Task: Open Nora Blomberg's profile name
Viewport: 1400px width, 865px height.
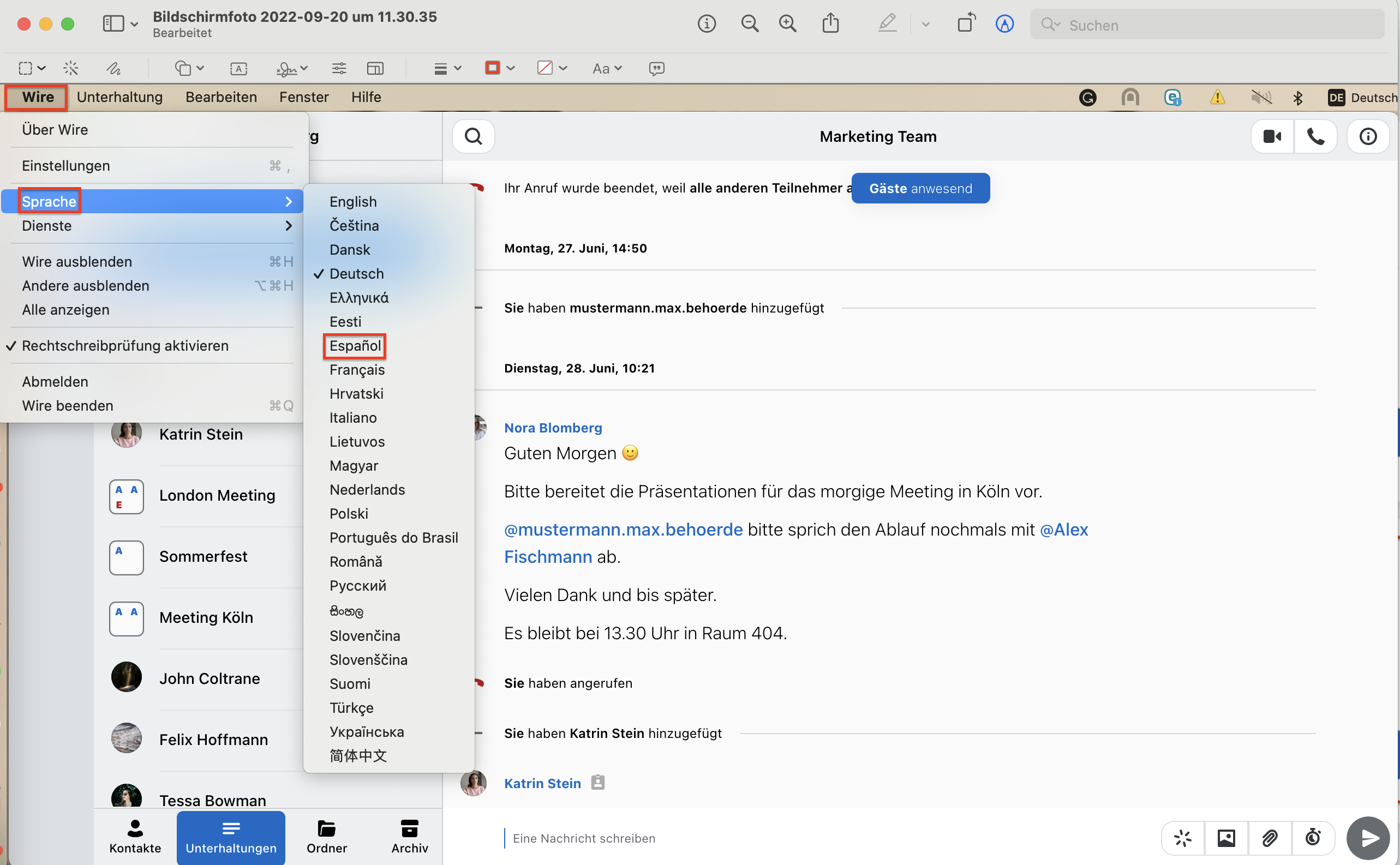Action: (x=553, y=428)
